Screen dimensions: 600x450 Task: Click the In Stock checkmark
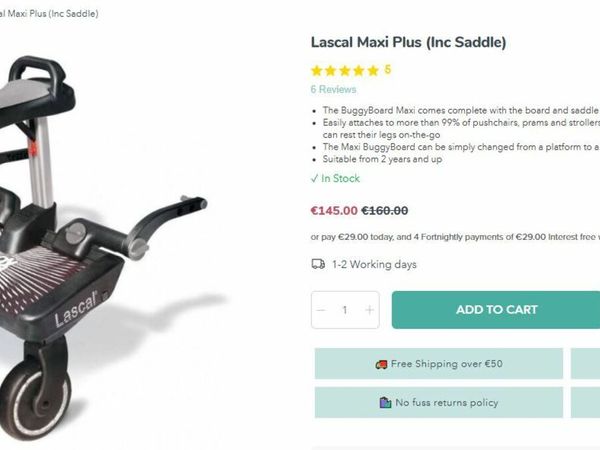pyautogui.click(x=314, y=178)
